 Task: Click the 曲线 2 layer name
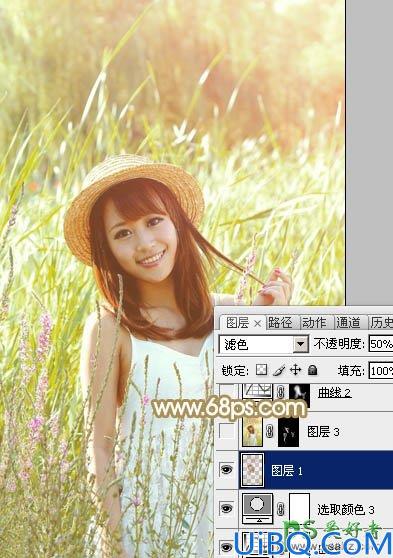click(x=335, y=392)
